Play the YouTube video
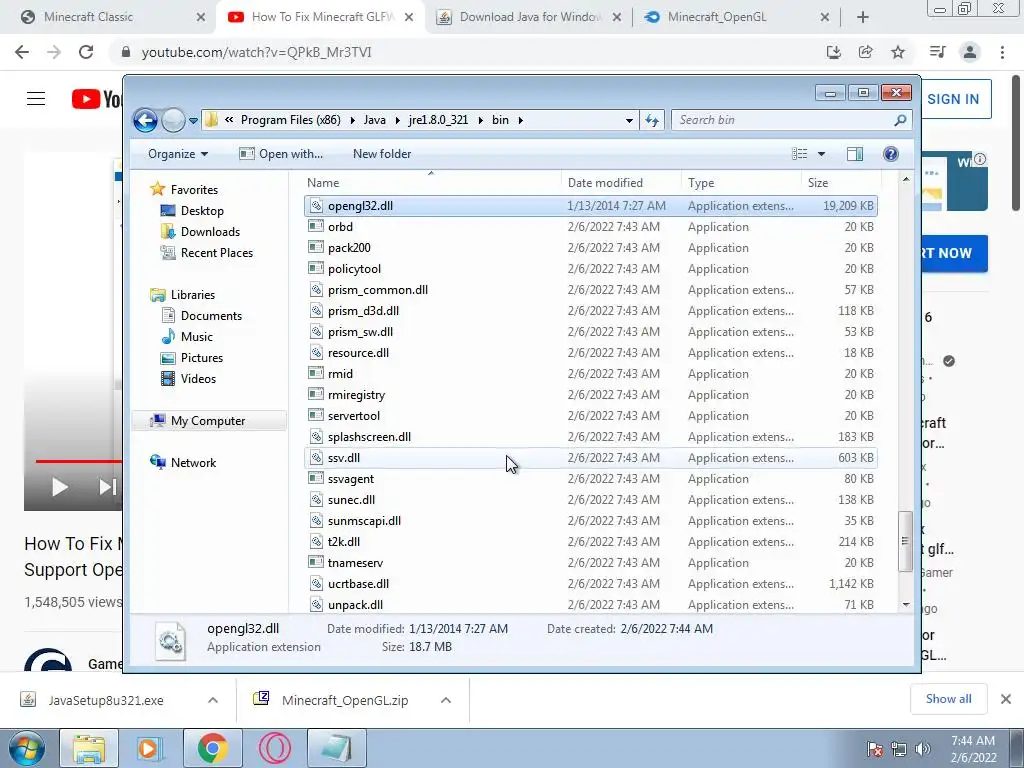Viewport: 1024px width, 768px height. coord(59,487)
